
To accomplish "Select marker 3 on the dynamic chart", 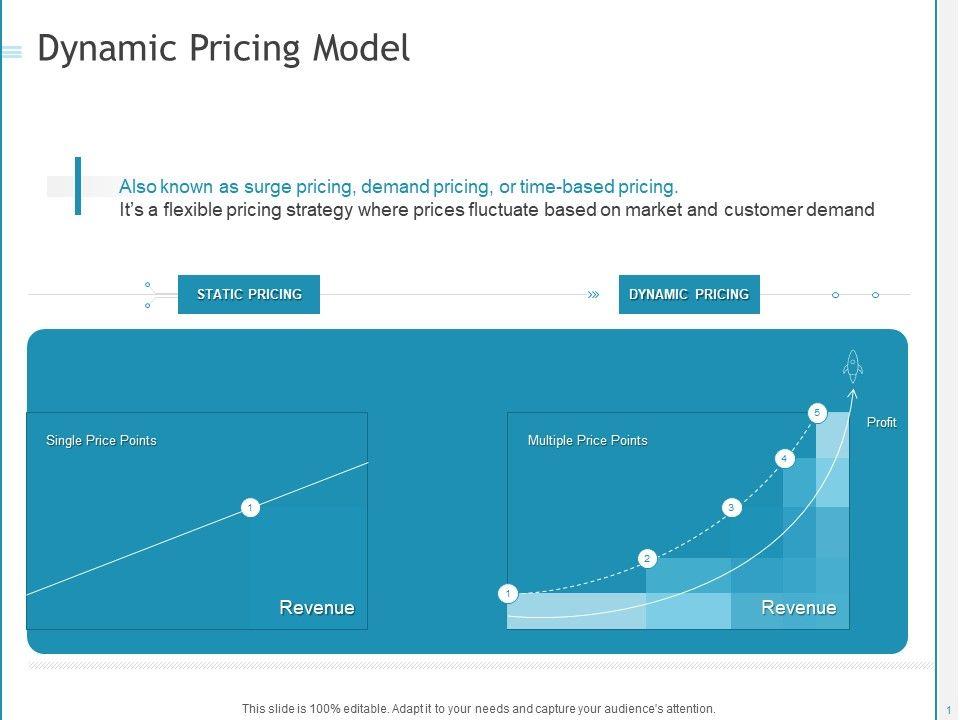I will pyautogui.click(x=731, y=508).
